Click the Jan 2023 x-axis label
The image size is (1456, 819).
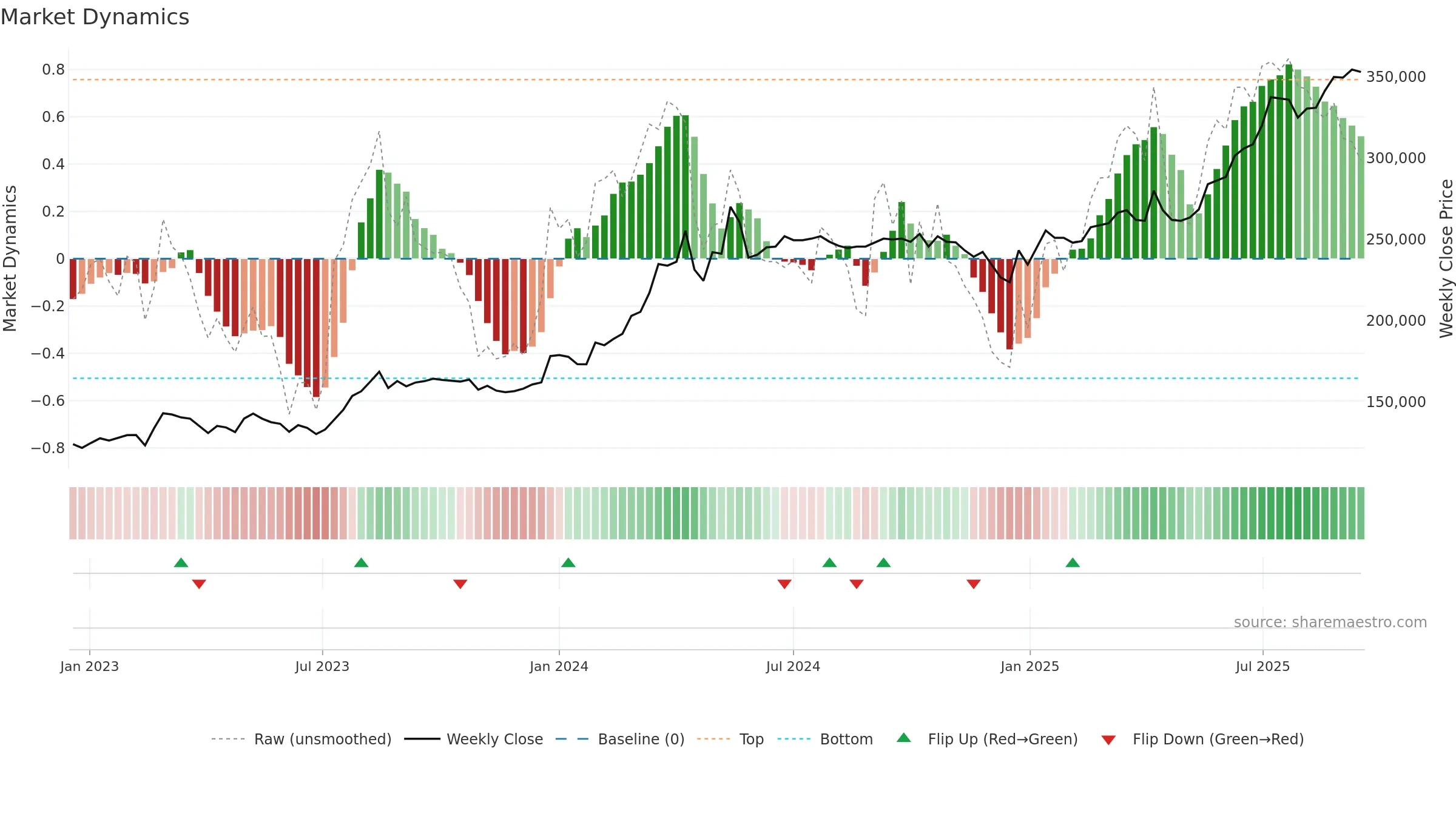pos(89,666)
